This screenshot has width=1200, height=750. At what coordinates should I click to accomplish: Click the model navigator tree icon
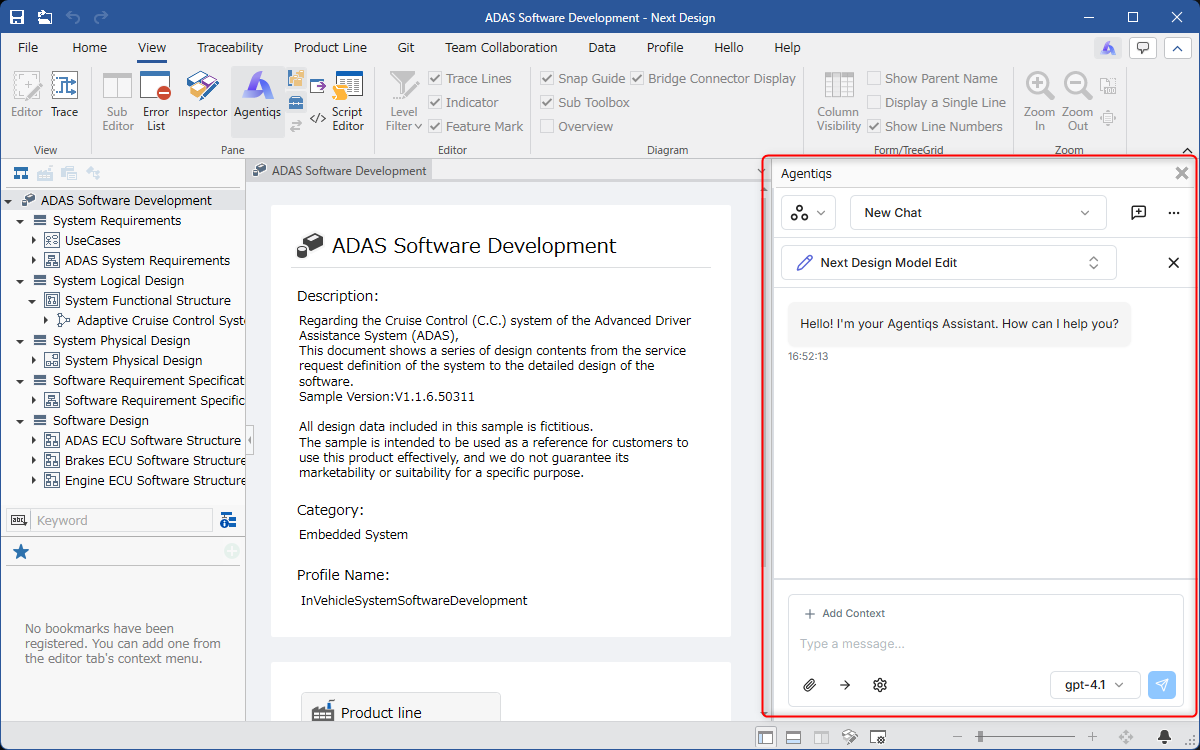click(20, 173)
